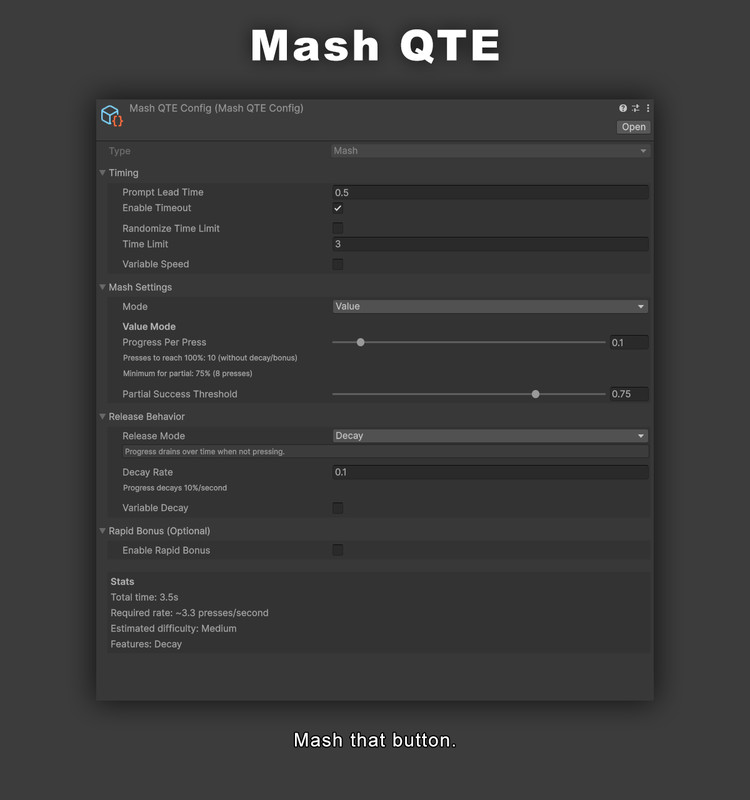Disable the Enable Timeout checkbox
This screenshot has height=800, width=750.
(340, 208)
